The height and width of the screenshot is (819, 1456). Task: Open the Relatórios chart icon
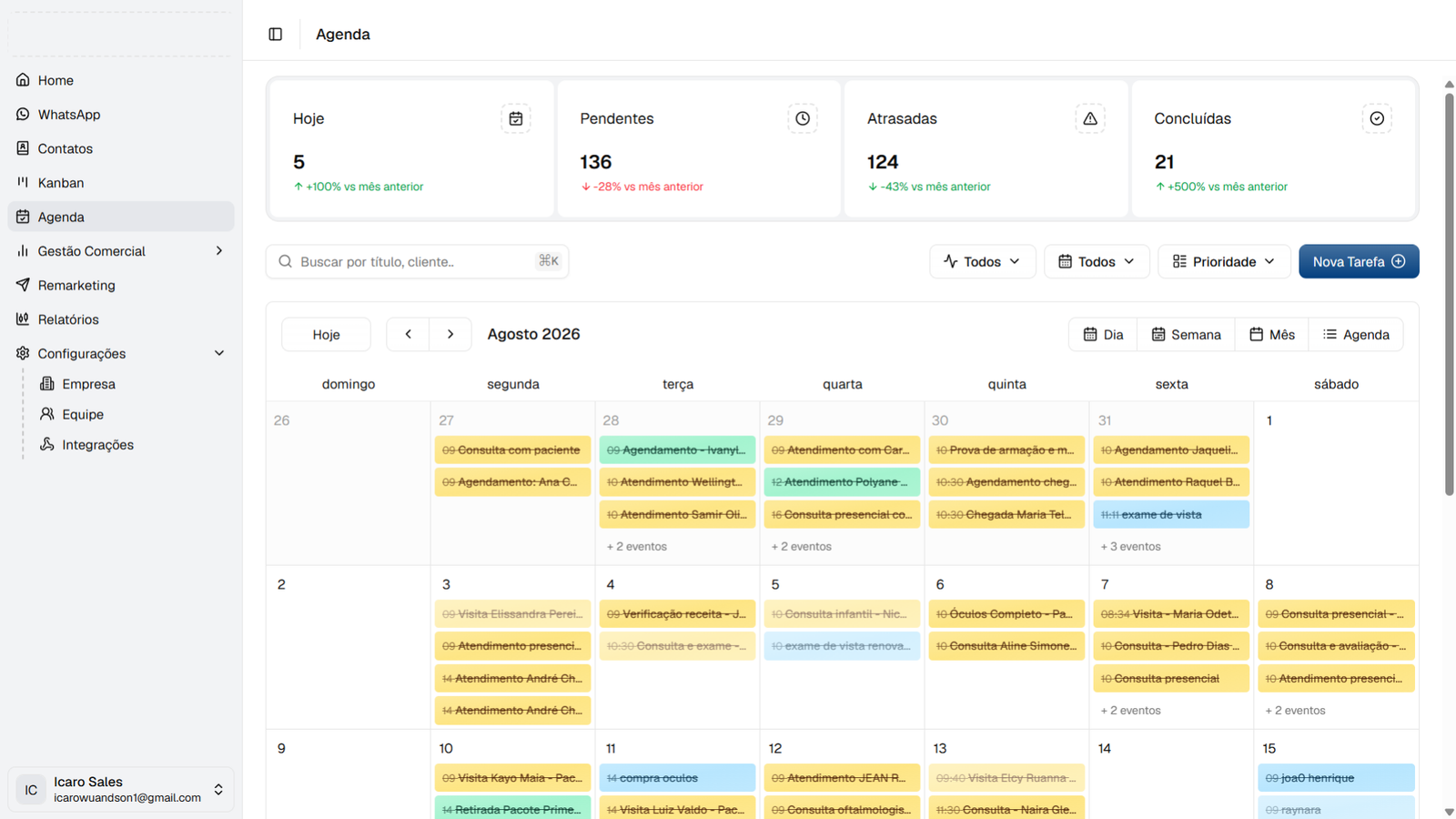pyautogui.click(x=23, y=319)
